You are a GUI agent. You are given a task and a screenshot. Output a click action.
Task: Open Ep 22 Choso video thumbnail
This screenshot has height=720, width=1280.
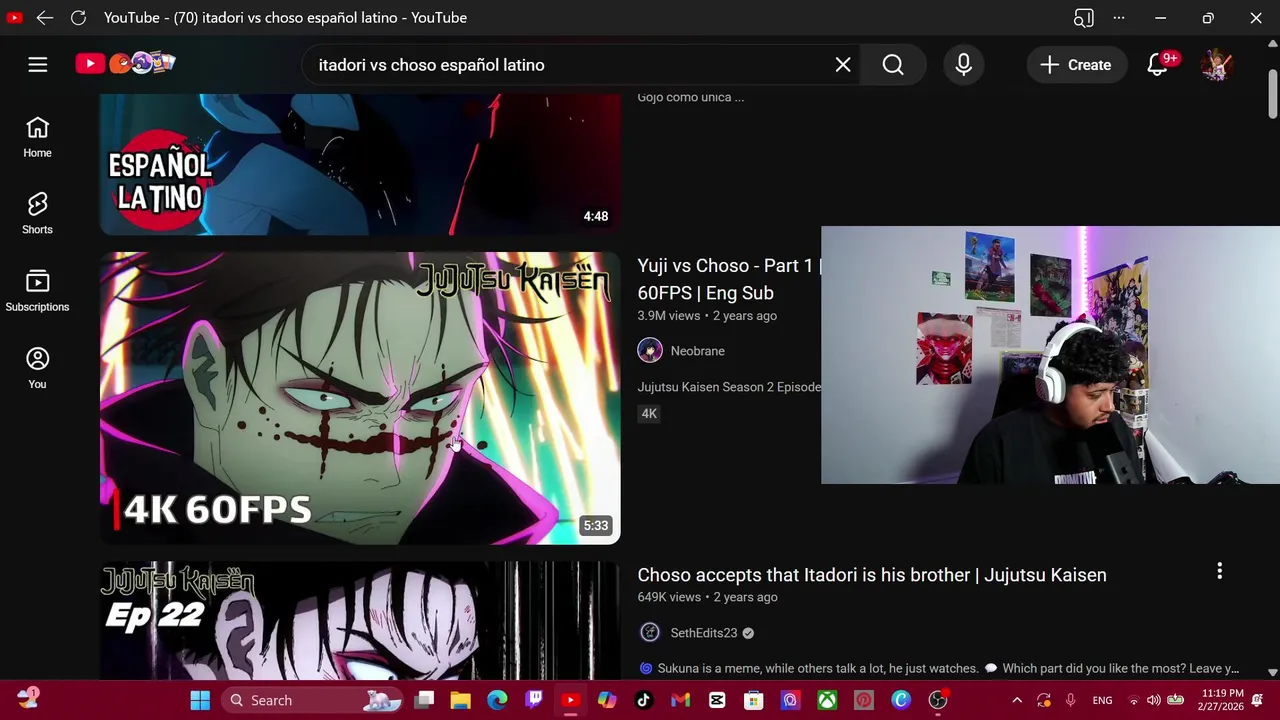(360, 621)
